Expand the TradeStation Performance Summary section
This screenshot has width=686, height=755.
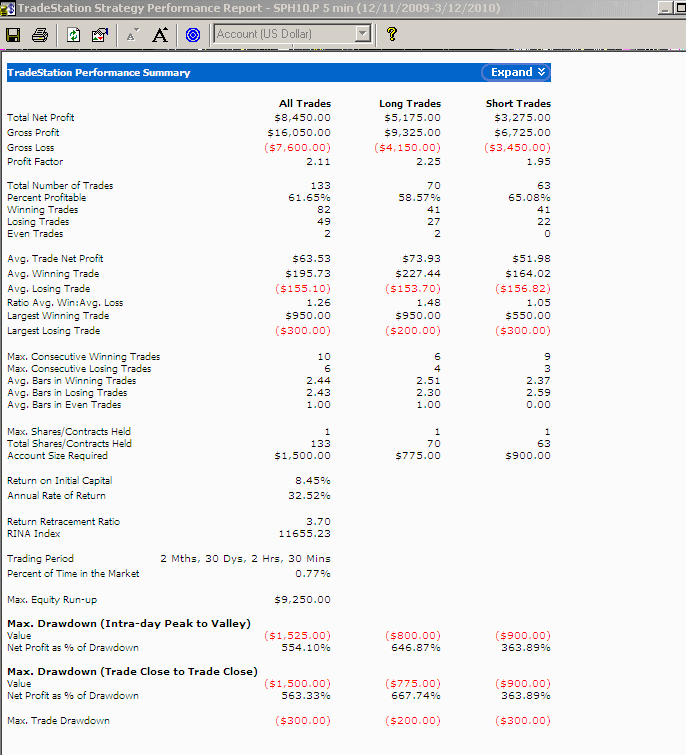pyautogui.click(x=516, y=72)
